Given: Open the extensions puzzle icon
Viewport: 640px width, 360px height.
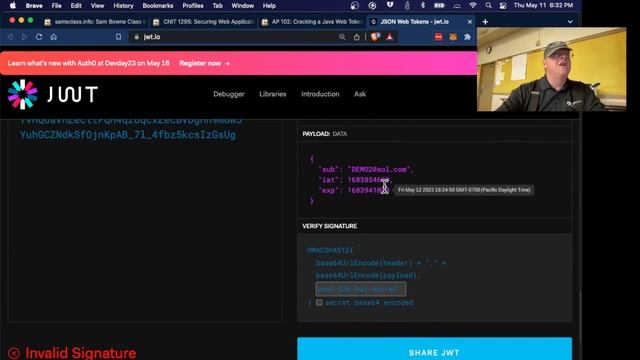Looking at the screenshot, I should [467, 37].
